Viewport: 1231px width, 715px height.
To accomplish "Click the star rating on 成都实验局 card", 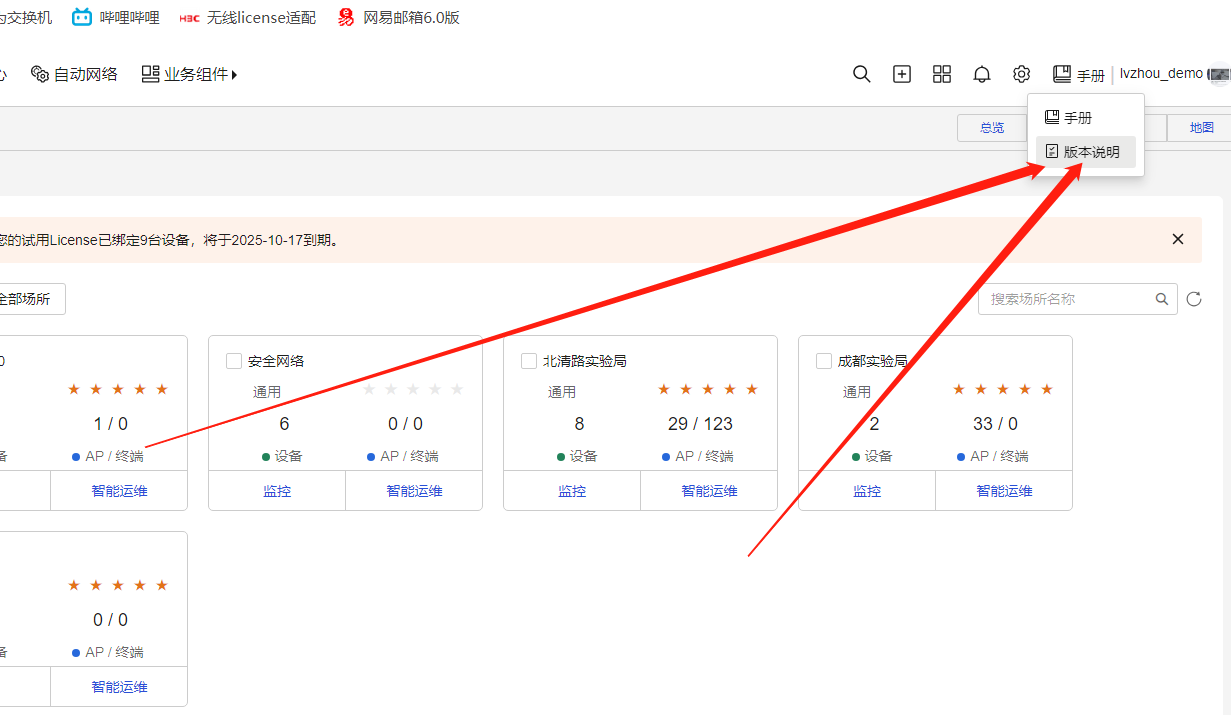I will pos(1003,389).
